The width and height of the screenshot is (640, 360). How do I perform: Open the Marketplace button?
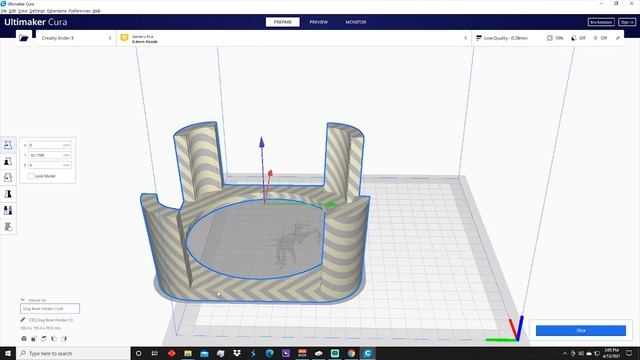(601, 22)
